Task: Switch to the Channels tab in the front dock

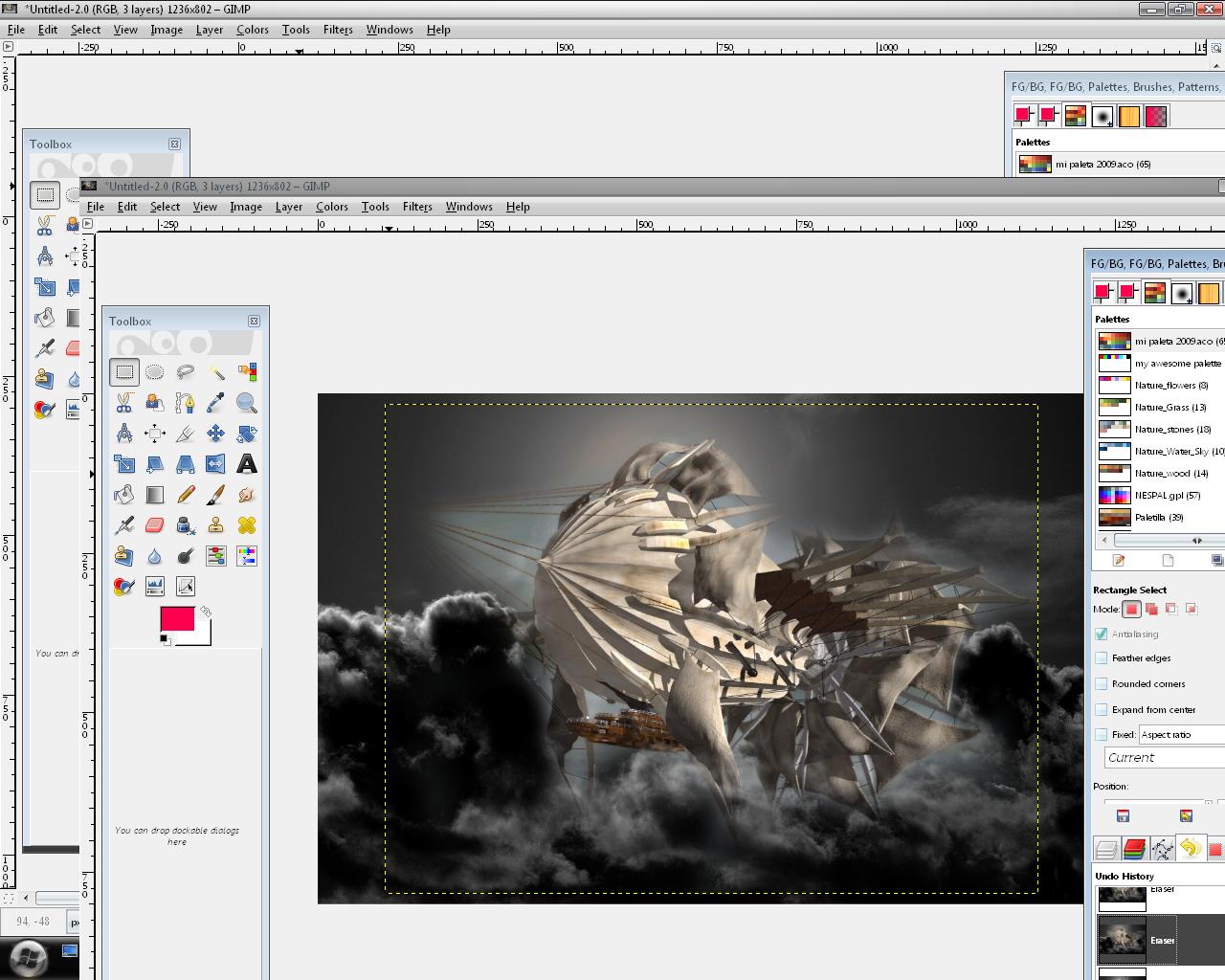Action: point(1135,849)
